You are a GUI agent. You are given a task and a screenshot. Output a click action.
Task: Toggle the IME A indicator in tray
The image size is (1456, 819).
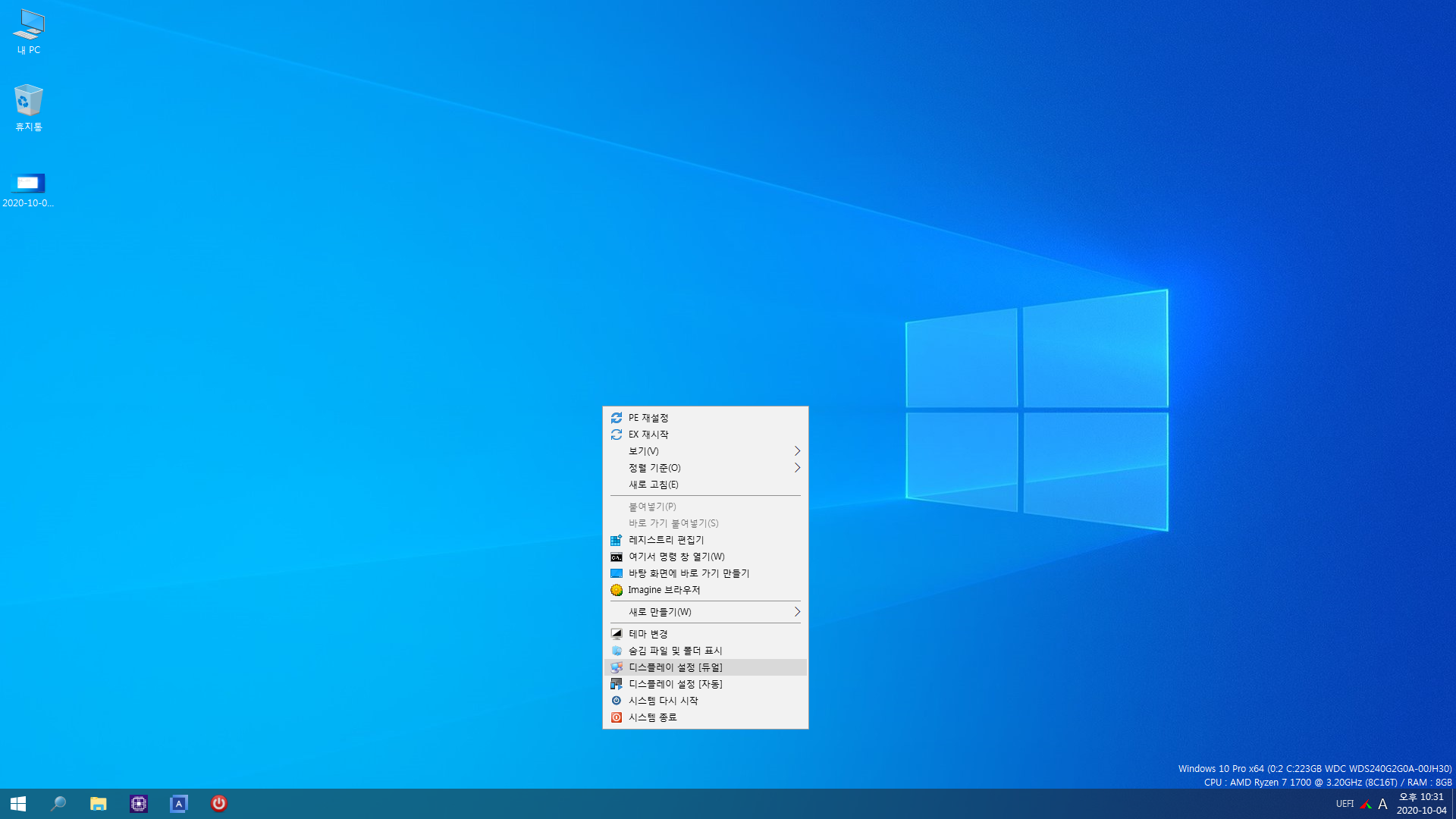click(x=1382, y=804)
